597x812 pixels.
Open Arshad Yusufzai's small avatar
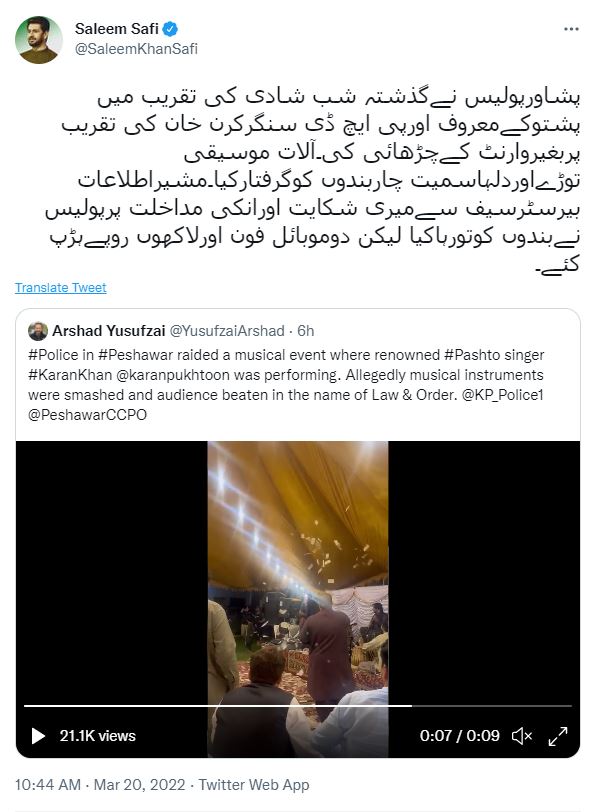[38, 331]
